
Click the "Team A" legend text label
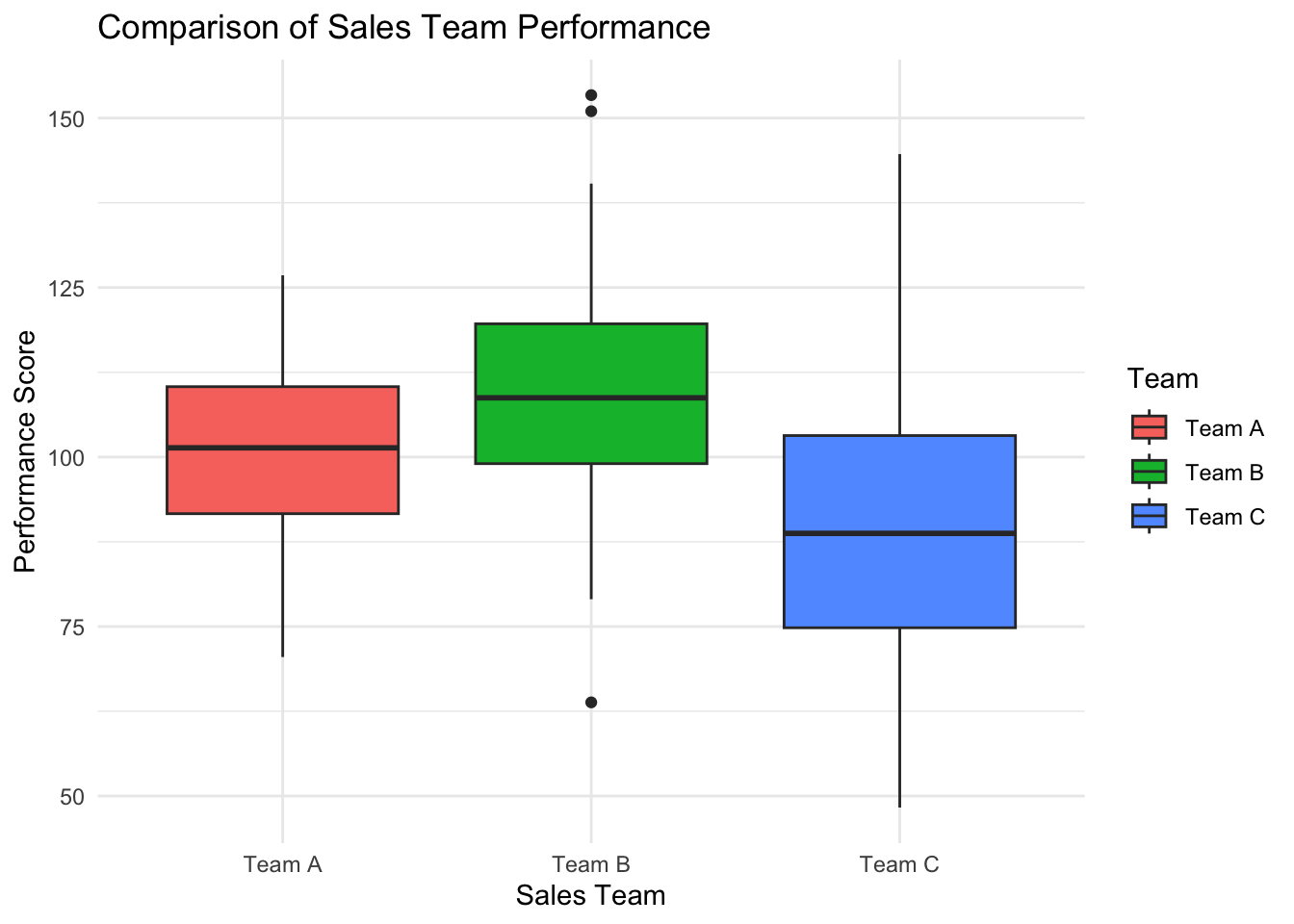(1225, 429)
